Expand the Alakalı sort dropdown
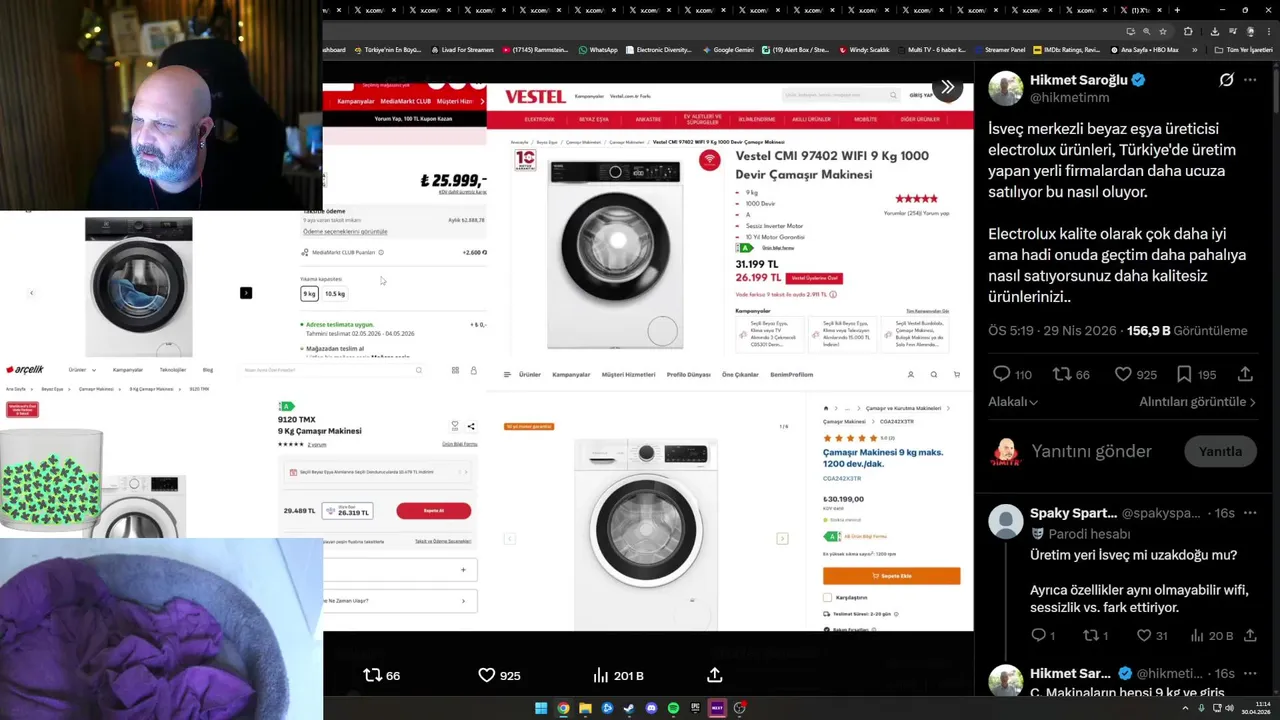Image resolution: width=1280 pixels, height=720 pixels. tap(1013, 401)
